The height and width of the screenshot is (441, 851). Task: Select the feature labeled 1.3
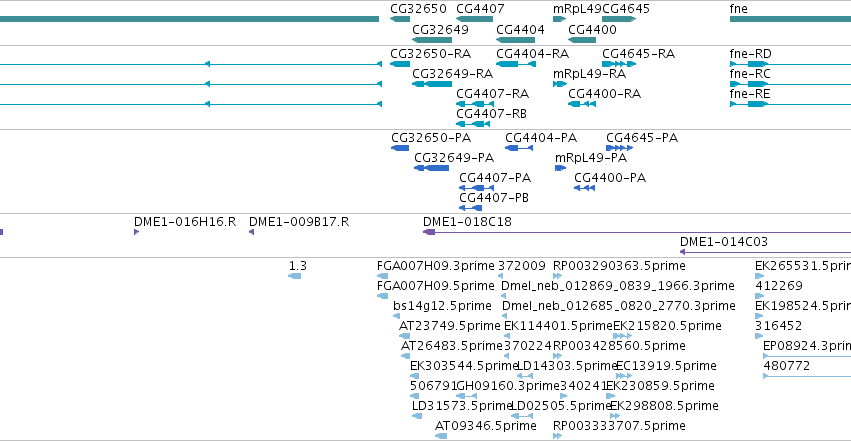(x=295, y=276)
